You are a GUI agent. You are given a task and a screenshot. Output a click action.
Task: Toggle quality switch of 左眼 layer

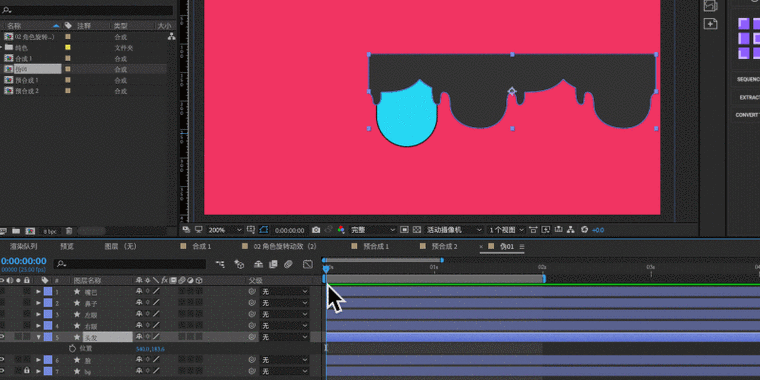tap(156, 314)
